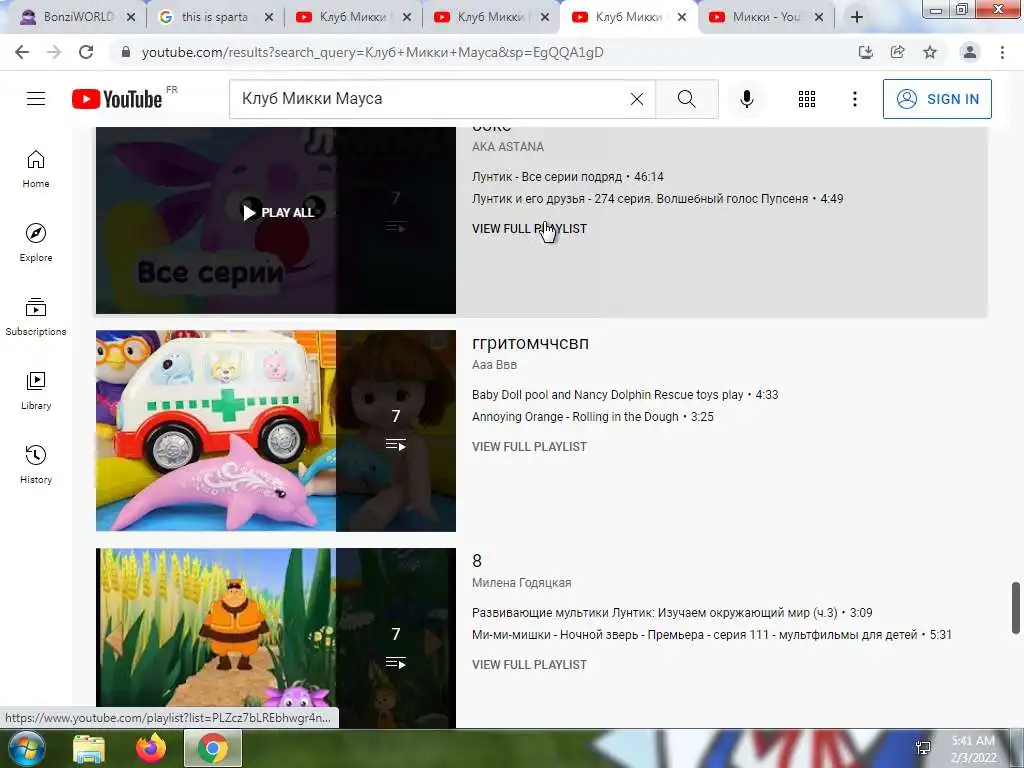1024x768 pixels.
Task: Submit search with magnifier button
Action: click(x=686, y=99)
